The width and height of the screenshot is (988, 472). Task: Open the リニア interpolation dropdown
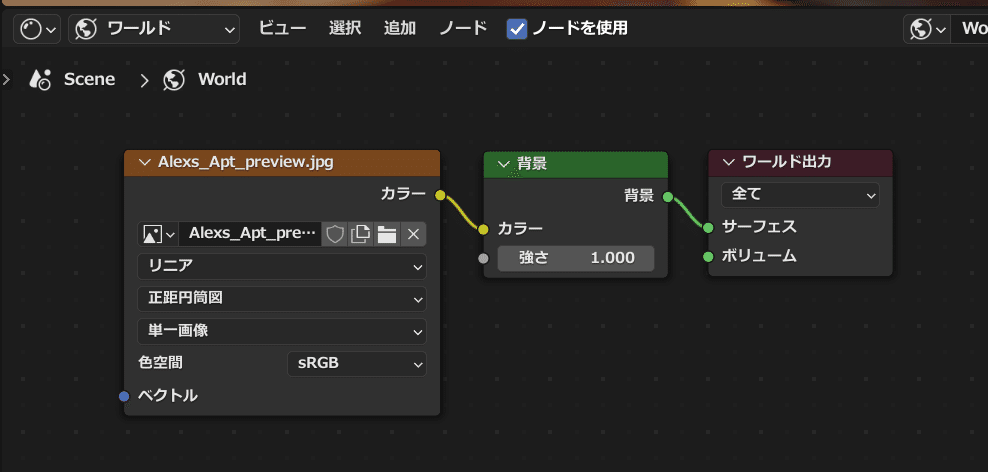pyautogui.click(x=282, y=267)
